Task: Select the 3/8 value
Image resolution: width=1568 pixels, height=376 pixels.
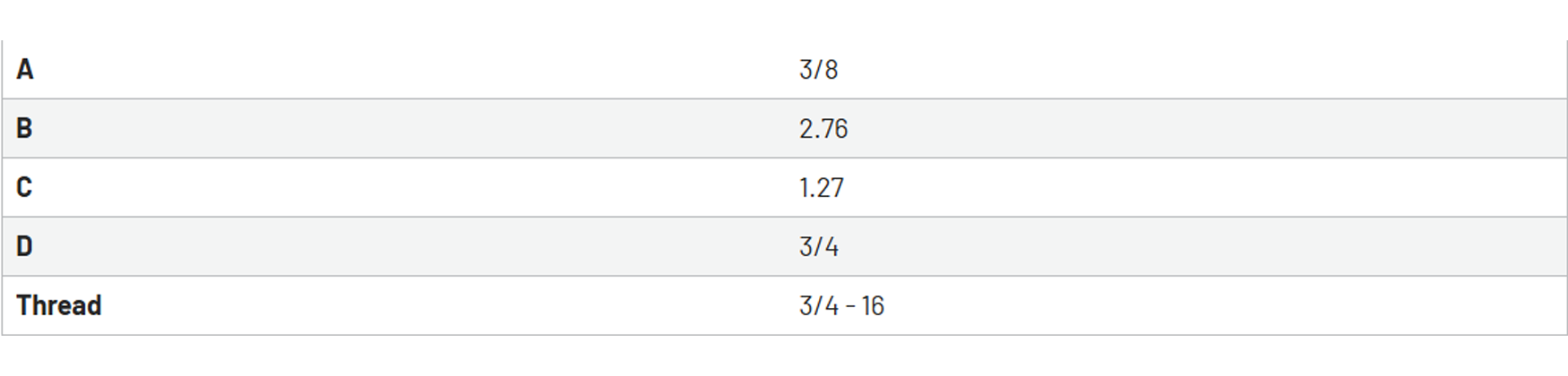Action: click(819, 70)
